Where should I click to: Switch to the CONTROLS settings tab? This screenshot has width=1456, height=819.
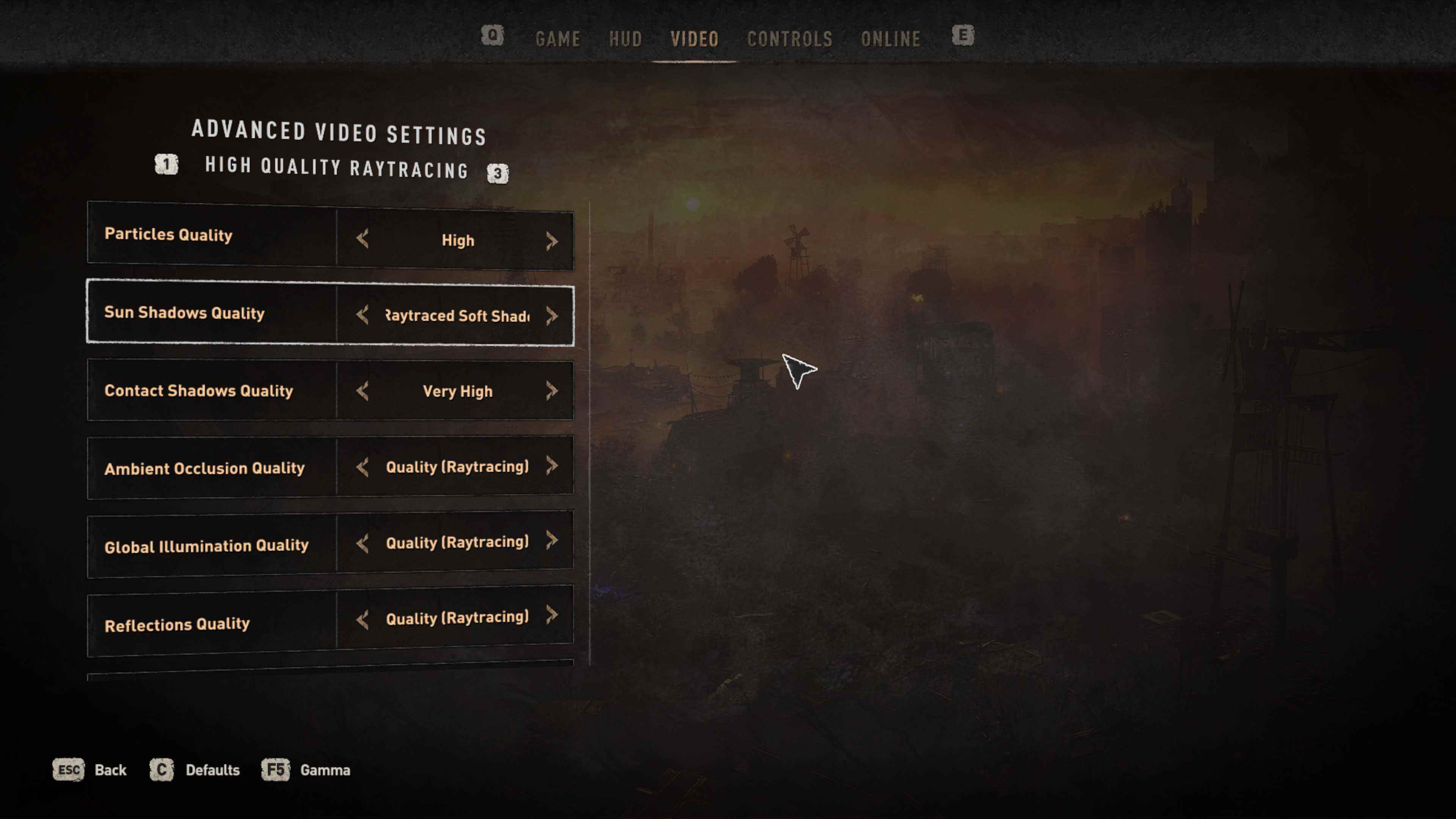789,38
